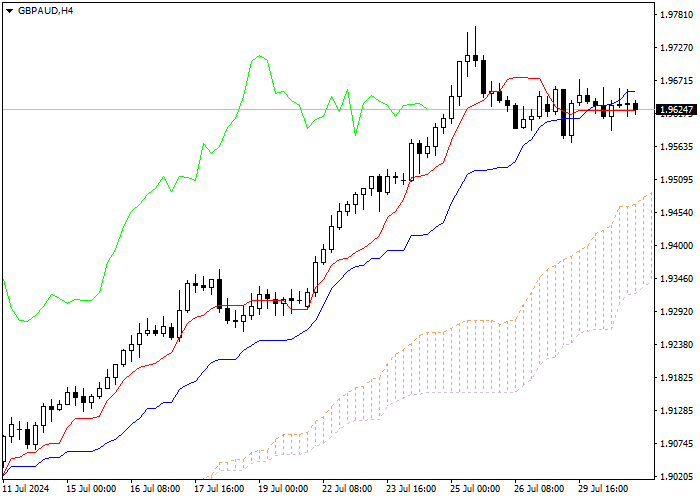
Task: Click the 1.95095 price axis value
Action: pyautogui.click(x=676, y=180)
